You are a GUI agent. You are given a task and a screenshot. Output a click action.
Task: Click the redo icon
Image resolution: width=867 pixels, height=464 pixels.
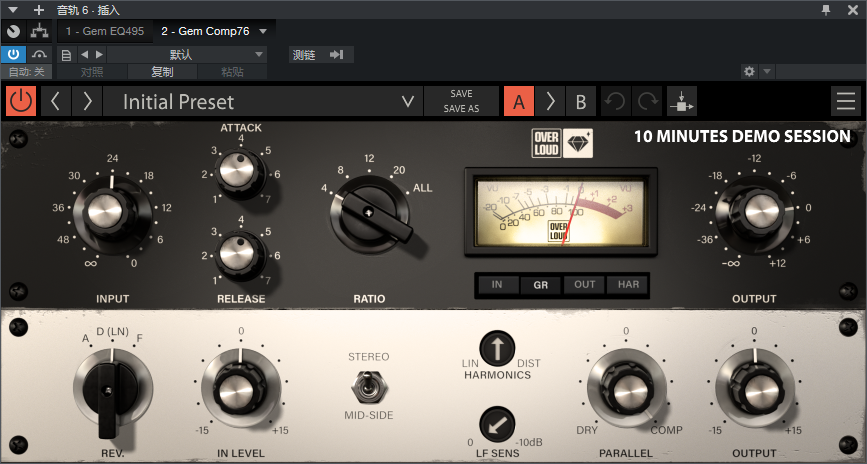tap(647, 101)
